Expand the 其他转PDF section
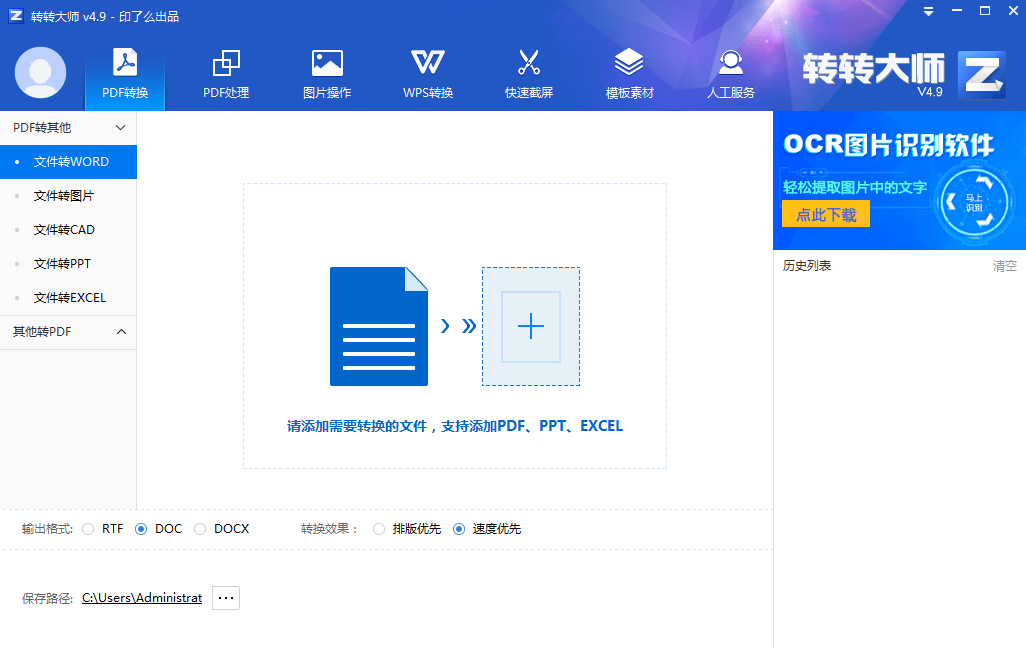 pyautogui.click(x=68, y=332)
